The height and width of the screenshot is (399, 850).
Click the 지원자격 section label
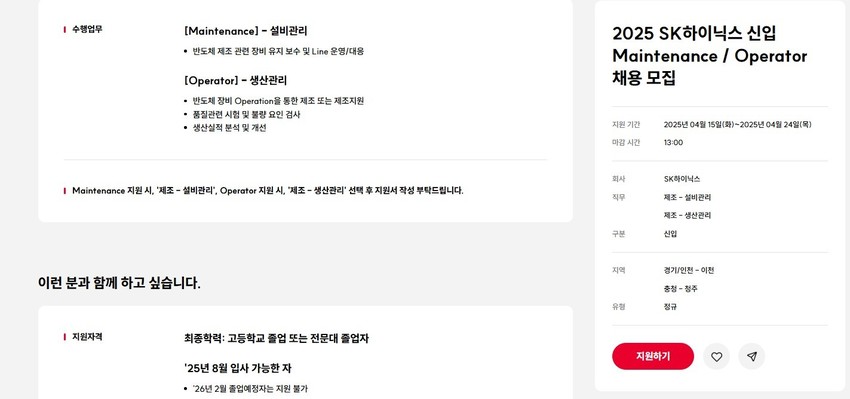(87, 337)
